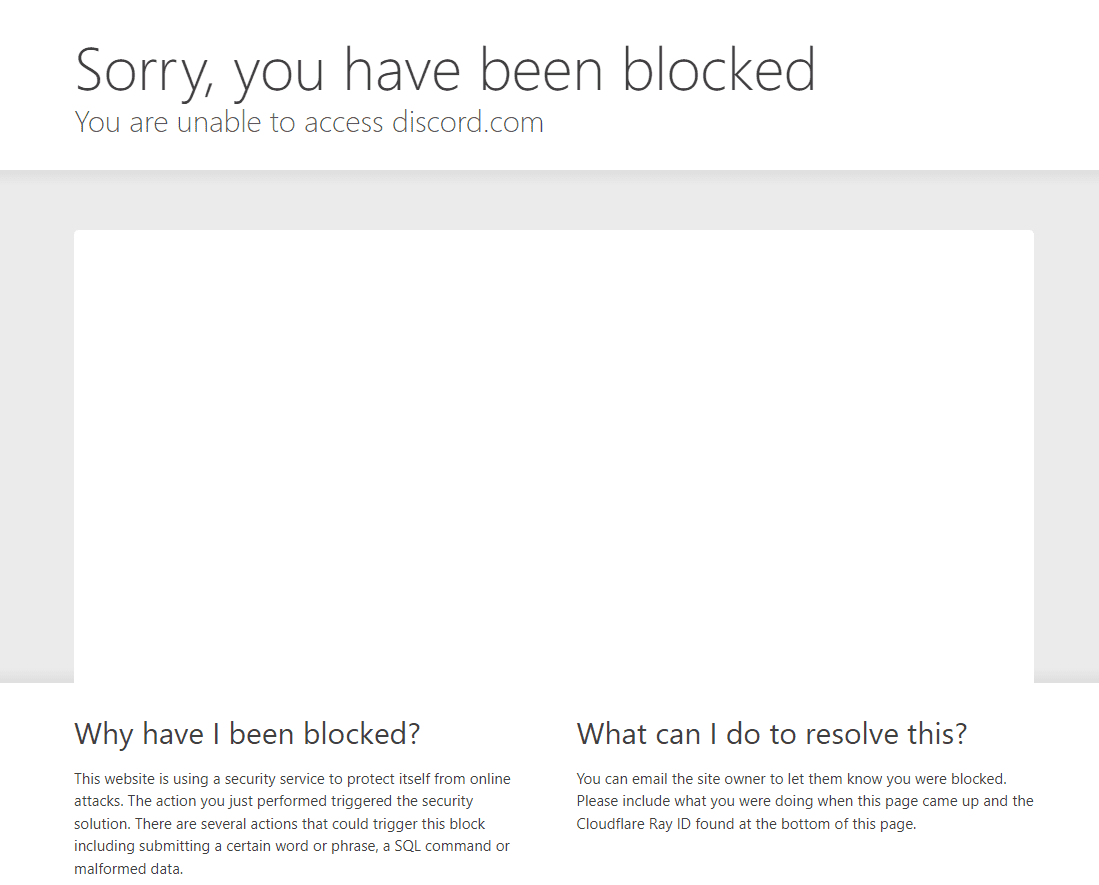Image resolution: width=1099 pixels, height=885 pixels.
Task: Click the word "blocked" in the main title
Action: tap(718, 70)
